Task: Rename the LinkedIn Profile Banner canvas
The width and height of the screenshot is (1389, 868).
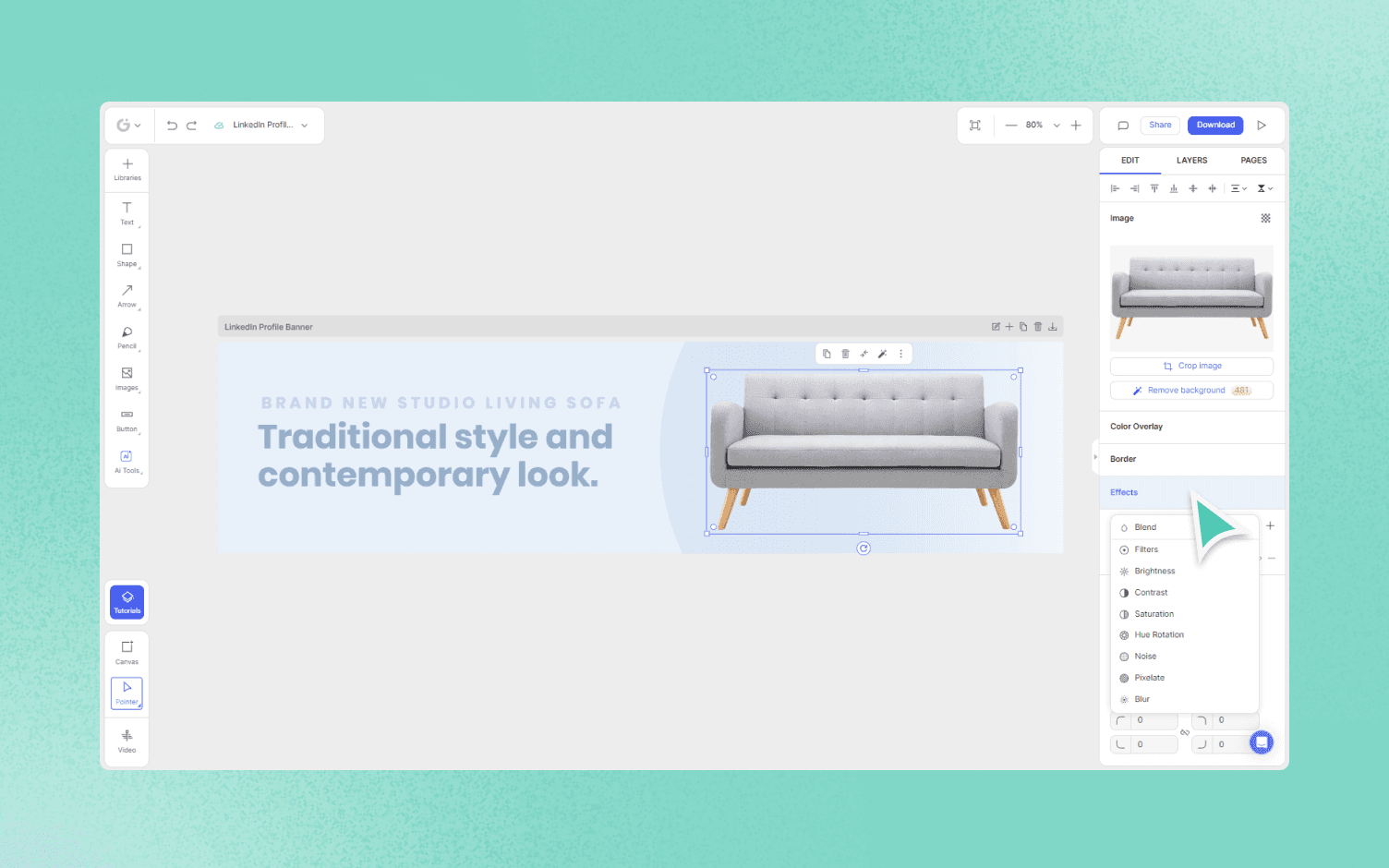Action: [996, 327]
